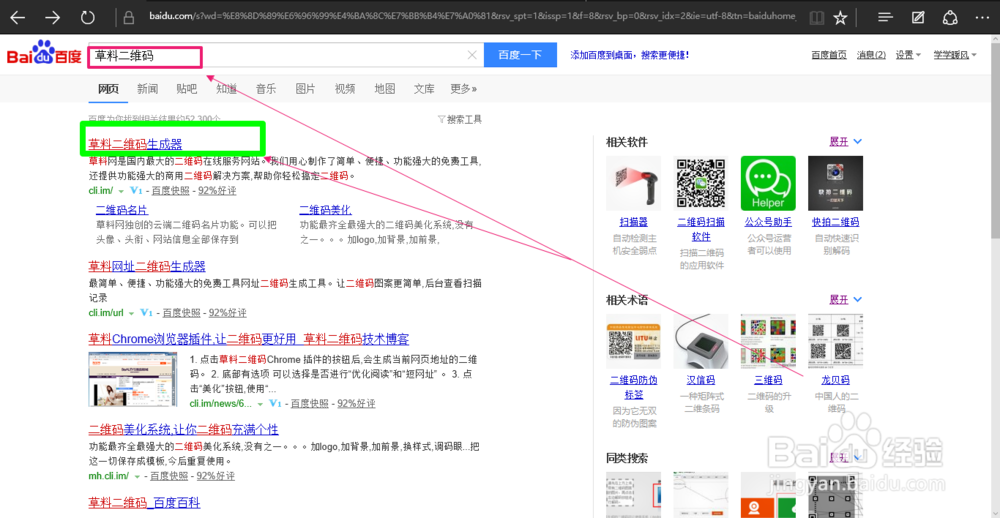Open the 草料二维码生成器 result link

coord(135,144)
